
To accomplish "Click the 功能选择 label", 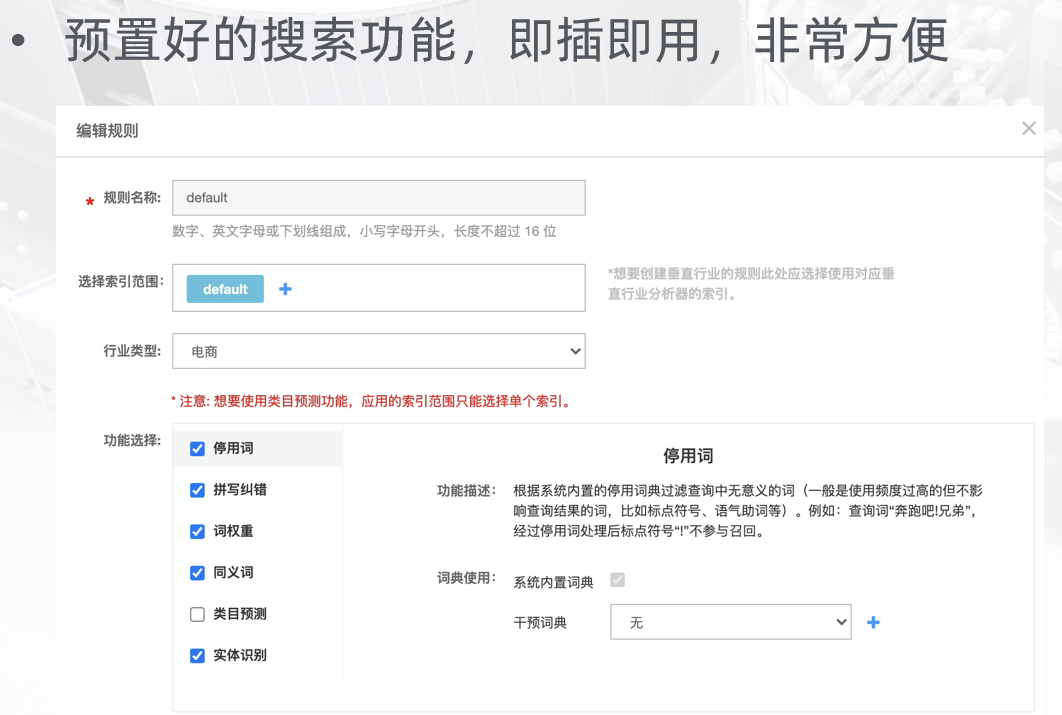I will pyautogui.click(x=132, y=440).
